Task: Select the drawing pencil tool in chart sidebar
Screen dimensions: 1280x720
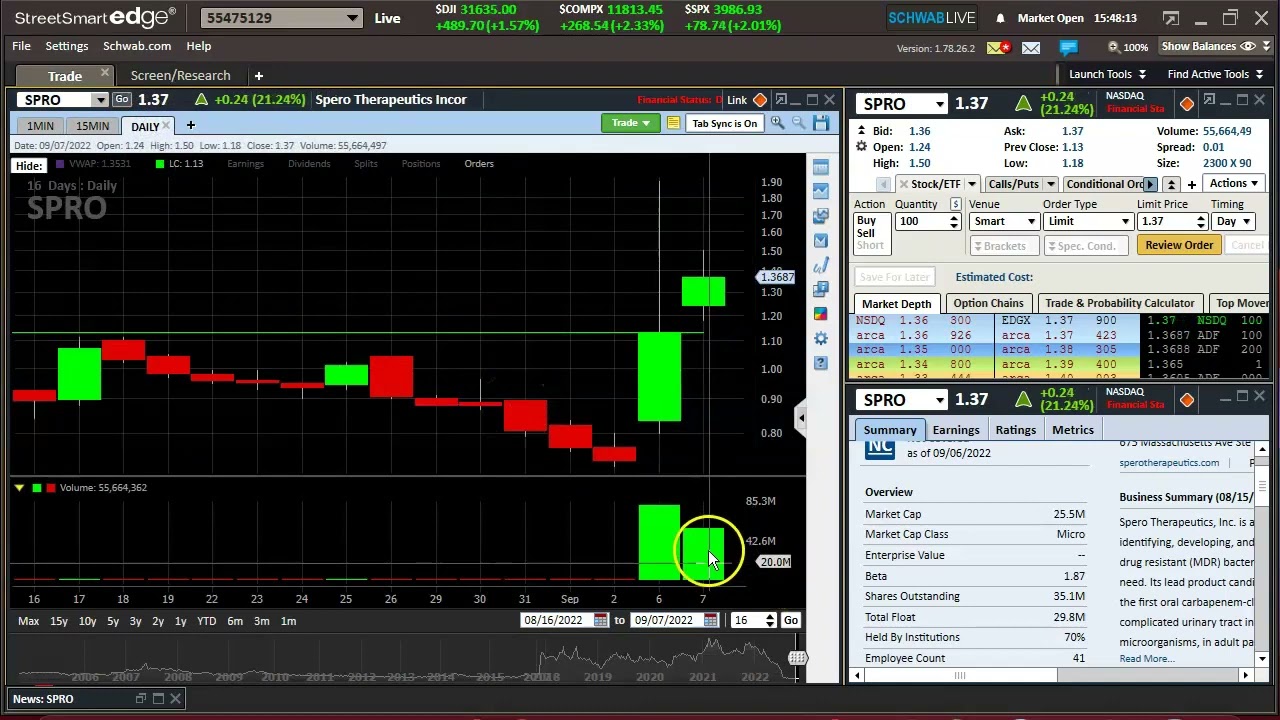Action: 821,265
